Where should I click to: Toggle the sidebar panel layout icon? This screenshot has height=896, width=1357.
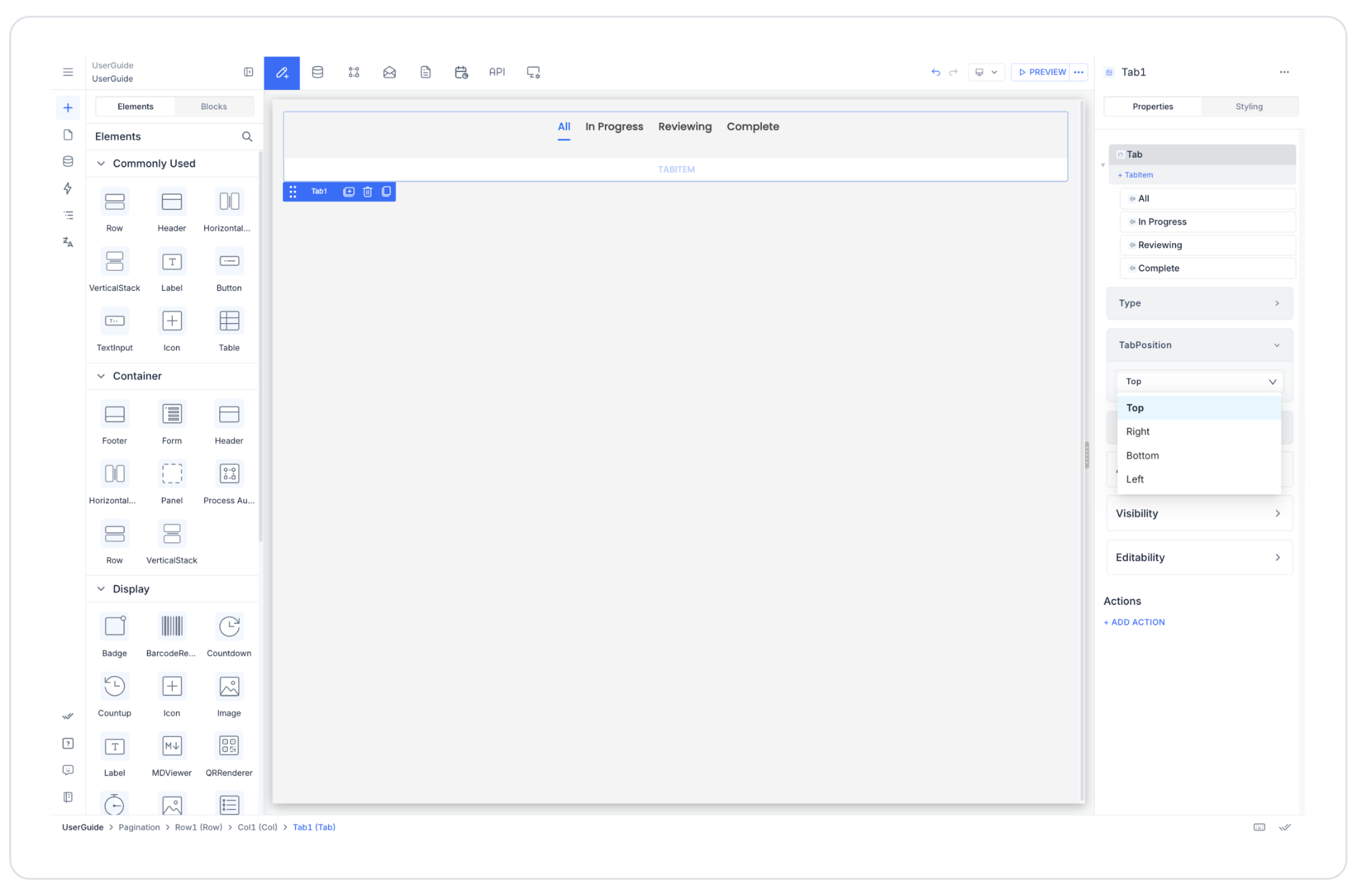(x=248, y=72)
